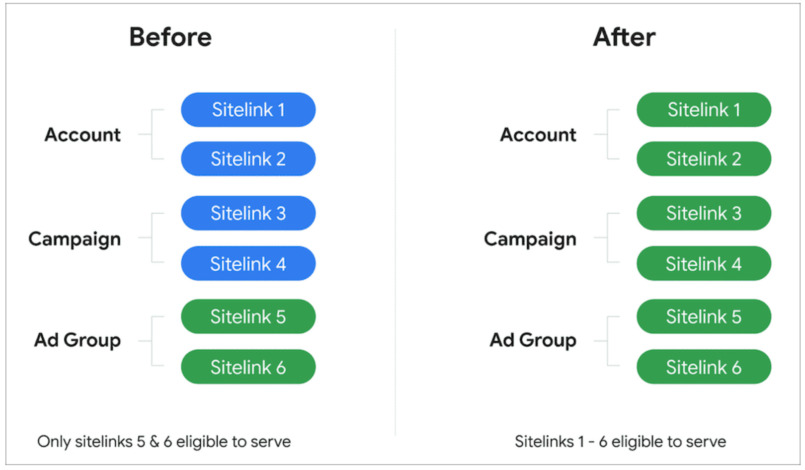Click green Sitelink 5 pill under After

click(x=704, y=317)
